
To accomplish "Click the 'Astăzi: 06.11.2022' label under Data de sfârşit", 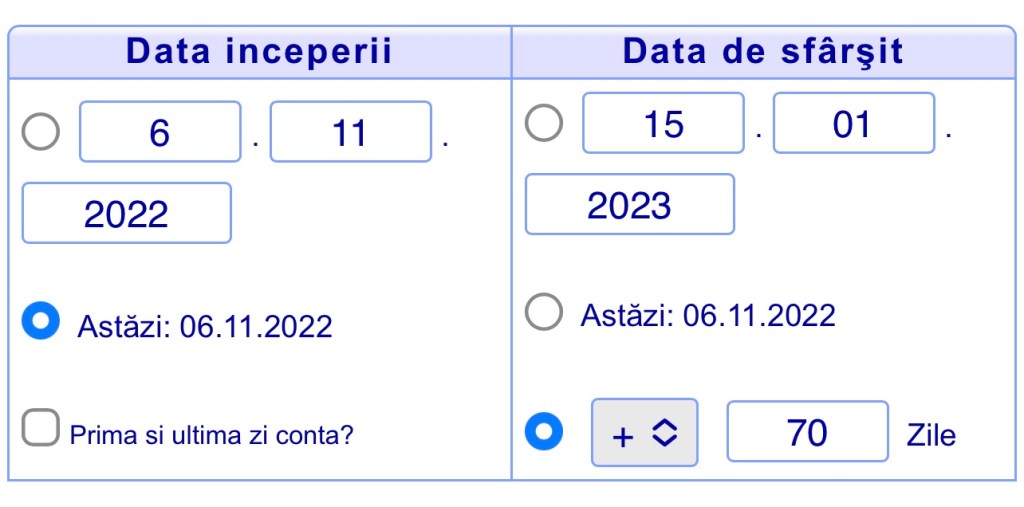I will click(707, 317).
